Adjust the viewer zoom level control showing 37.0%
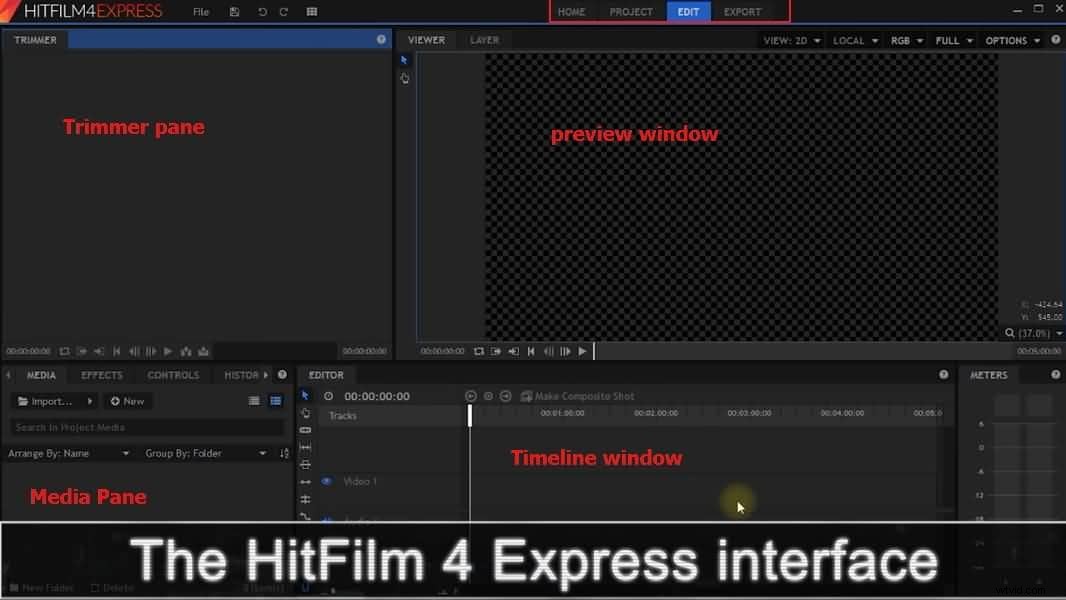1066x600 pixels. tap(1028, 332)
